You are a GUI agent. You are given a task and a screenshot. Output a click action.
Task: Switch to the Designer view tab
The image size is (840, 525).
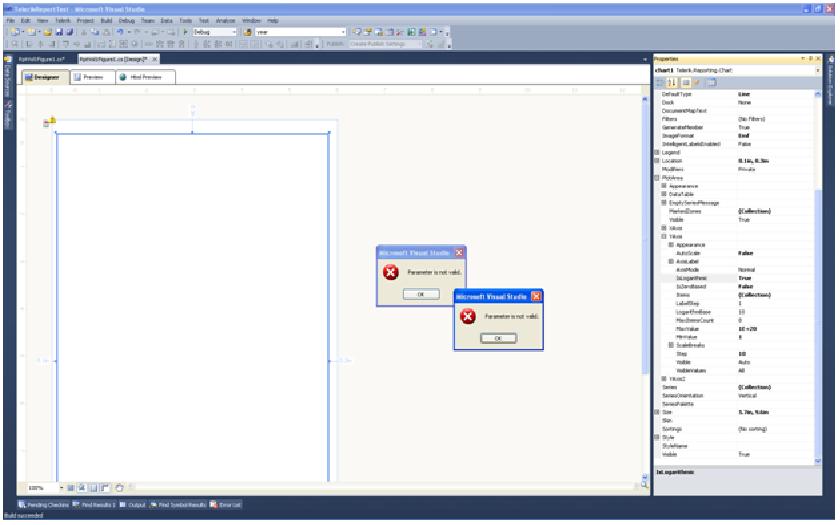click(x=45, y=77)
